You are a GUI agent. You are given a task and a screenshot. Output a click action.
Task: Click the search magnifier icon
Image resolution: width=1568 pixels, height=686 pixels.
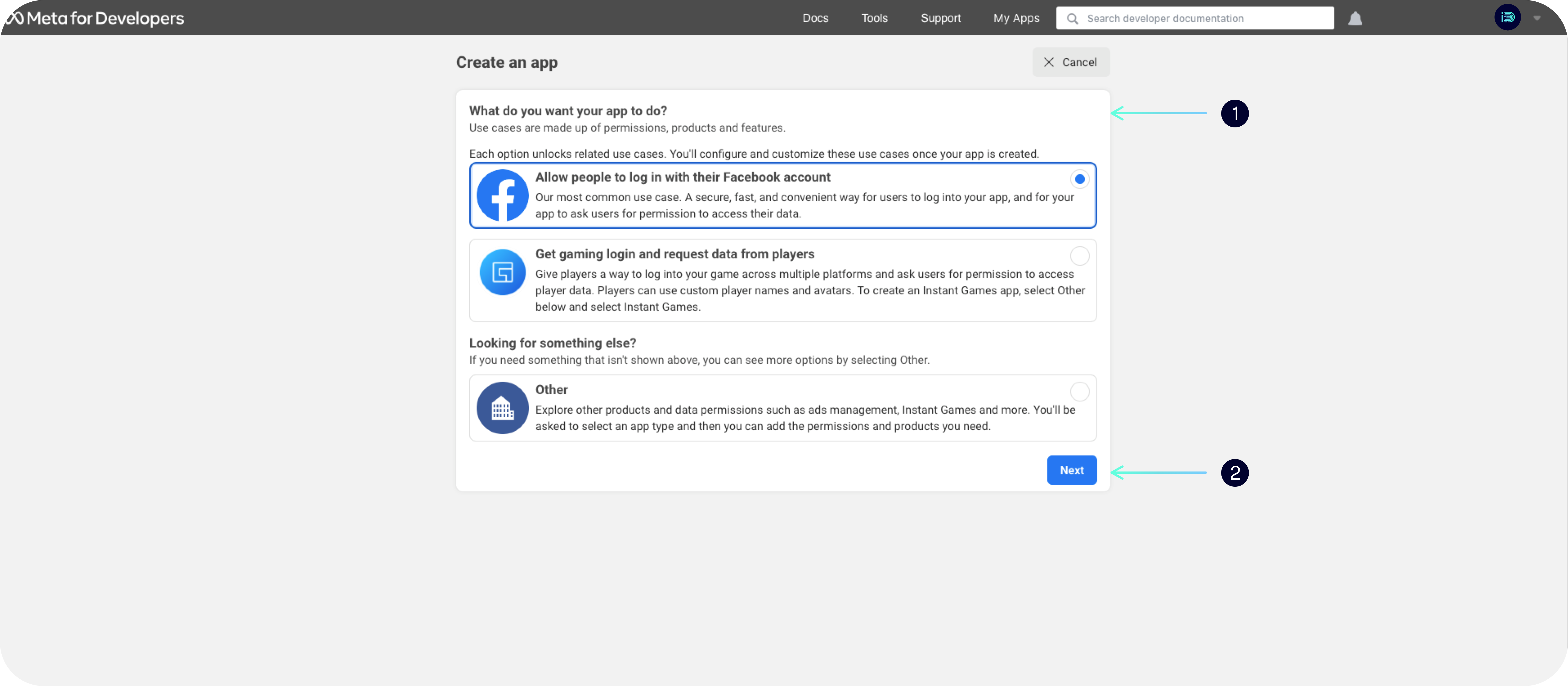[x=1073, y=18]
